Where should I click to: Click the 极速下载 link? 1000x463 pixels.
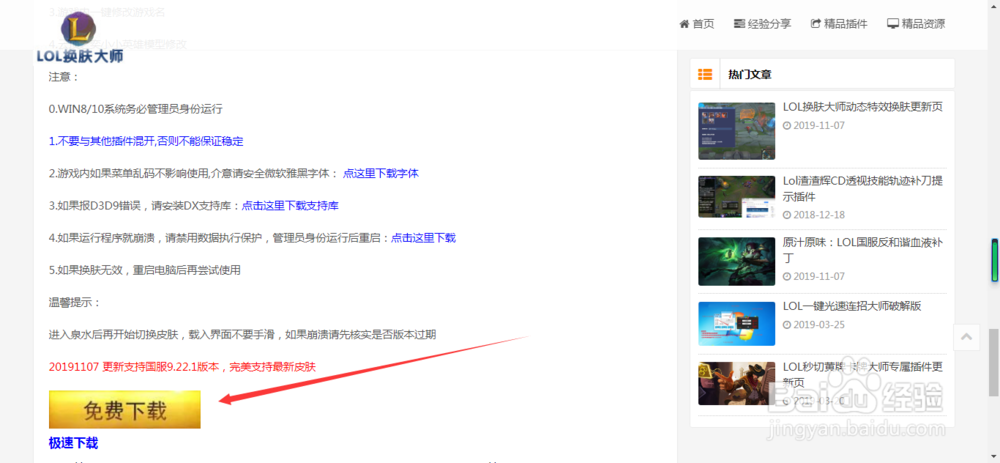pos(73,443)
